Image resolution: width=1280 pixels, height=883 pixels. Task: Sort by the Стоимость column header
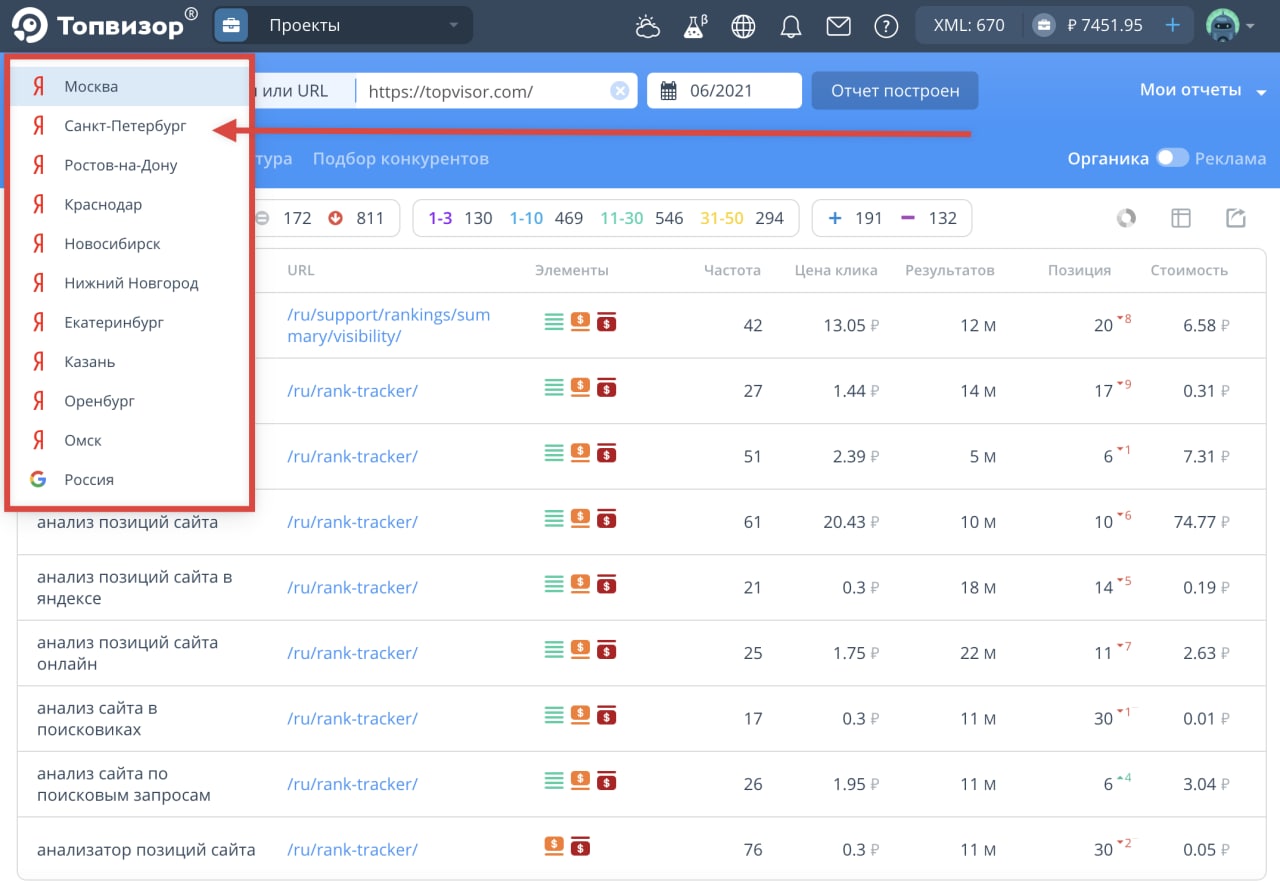point(1189,270)
